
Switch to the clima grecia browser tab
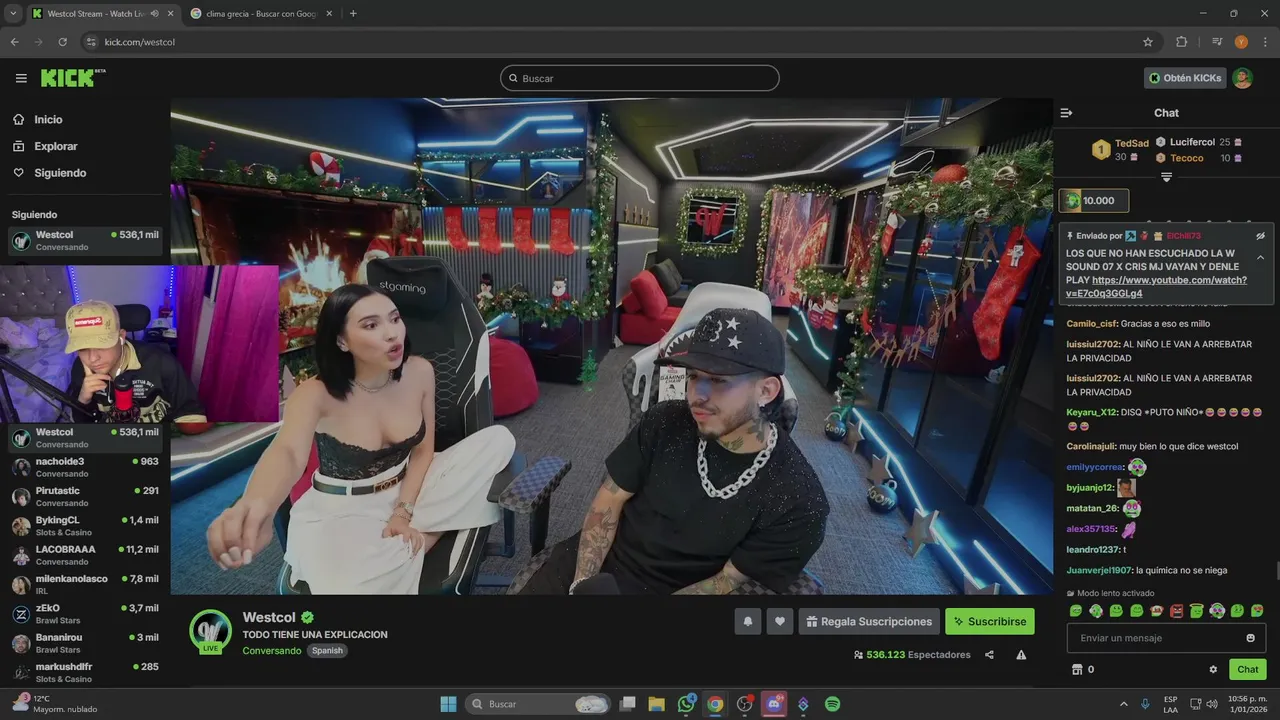click(x=259, y=14)
